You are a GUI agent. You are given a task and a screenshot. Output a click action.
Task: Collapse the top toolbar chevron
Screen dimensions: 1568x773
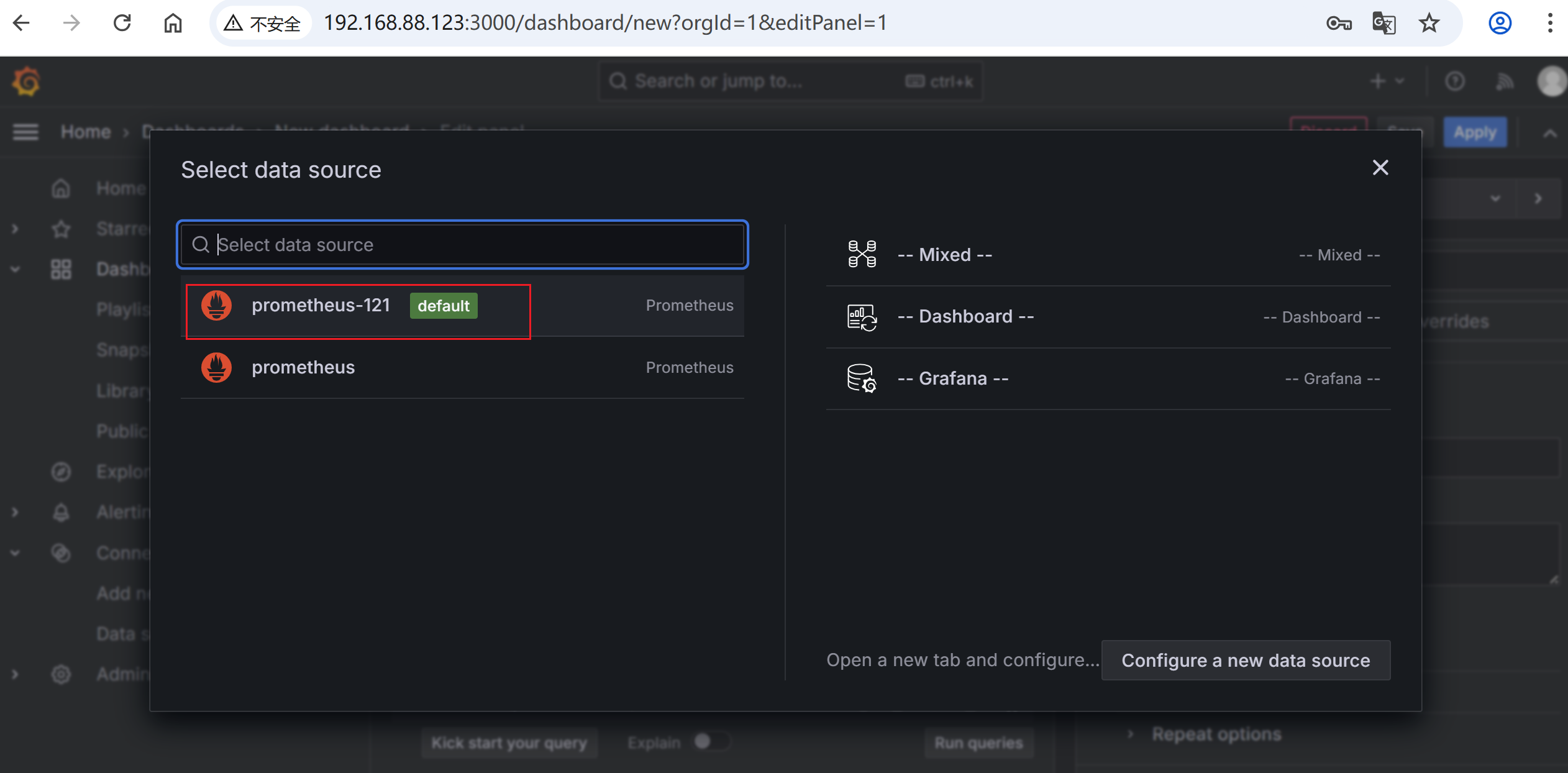1549,133
